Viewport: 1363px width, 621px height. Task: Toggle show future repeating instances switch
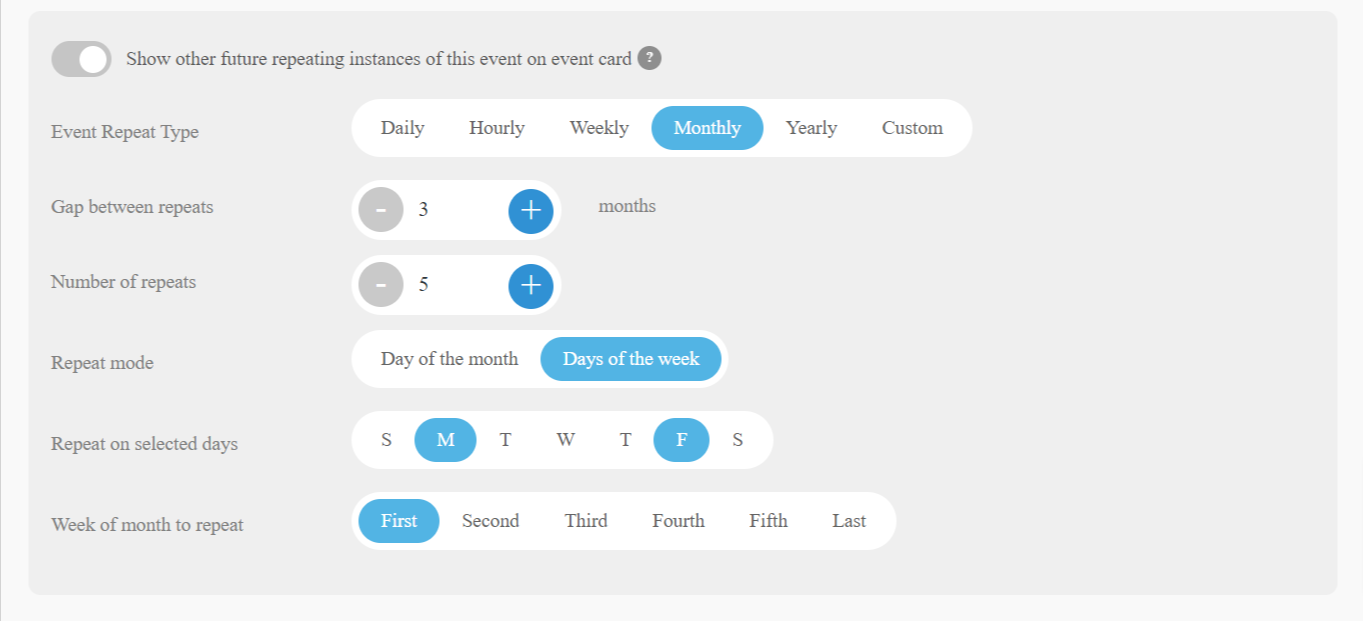[81, 59]
